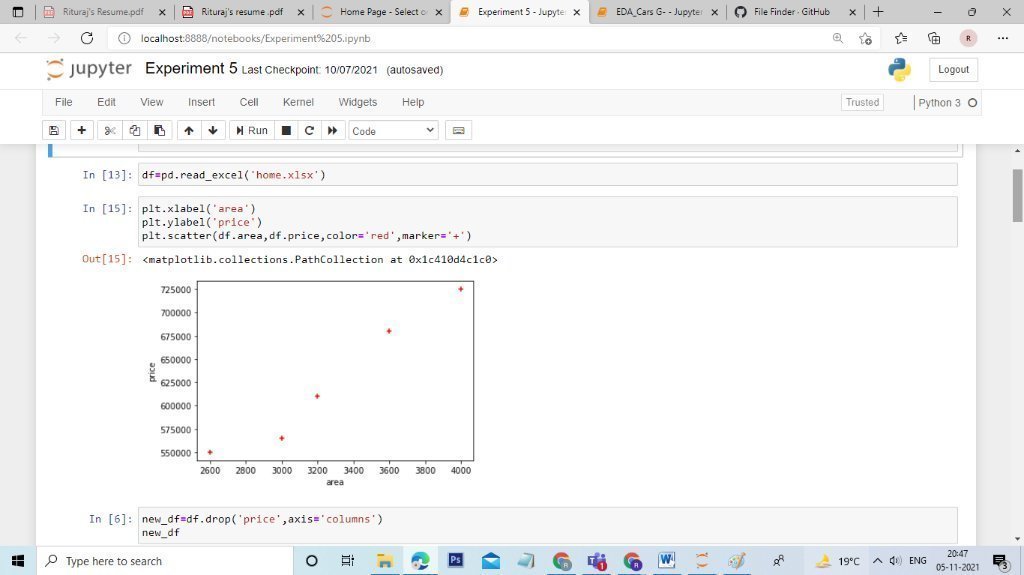Click the Logout button
1024x575 pixels.
click(953, 69)
